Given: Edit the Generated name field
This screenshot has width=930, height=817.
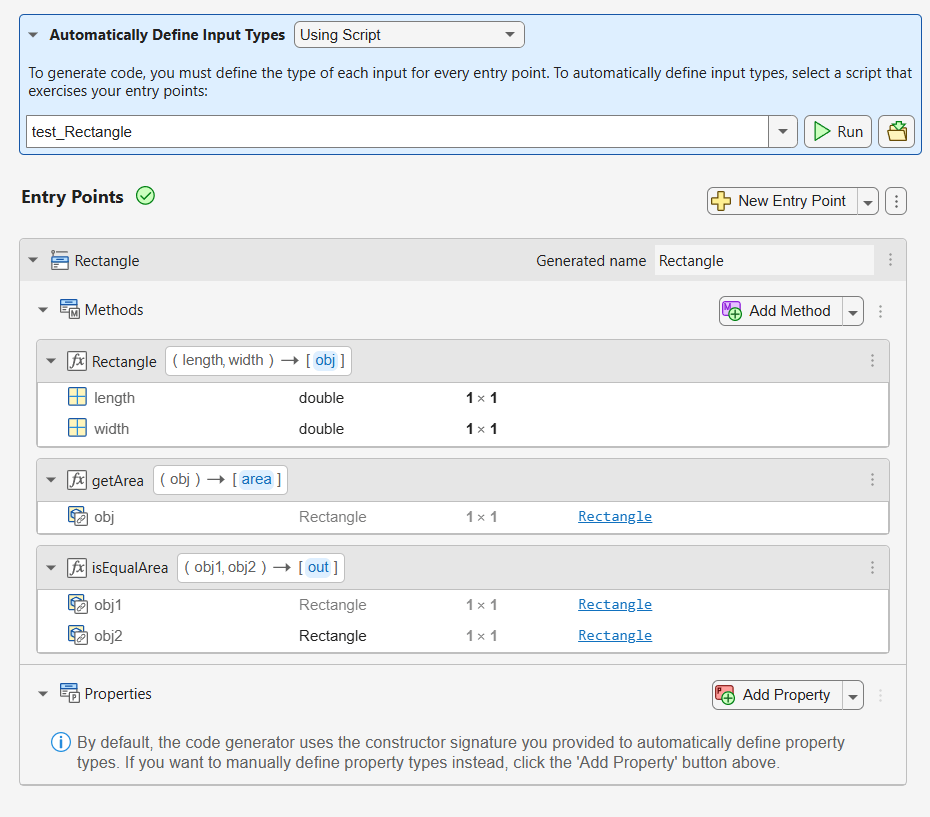Looking at the screenshot, I should point(764,260).
